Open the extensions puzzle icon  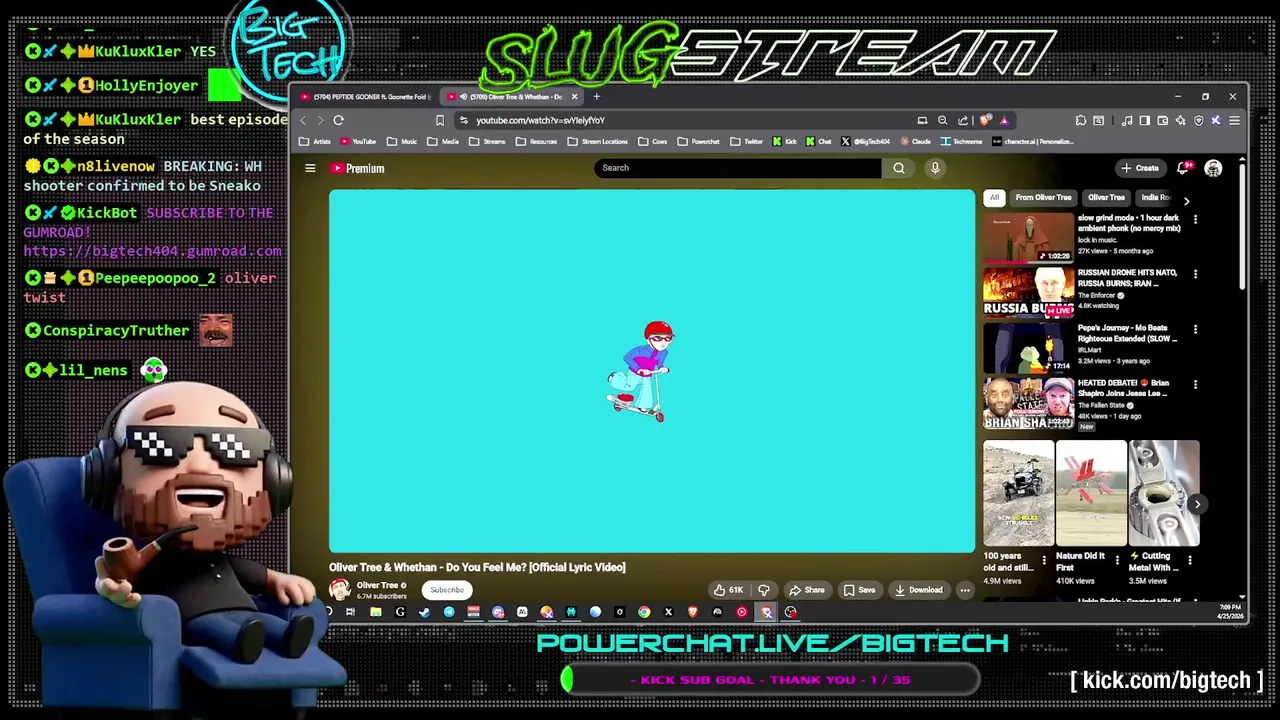[1081, 120]
